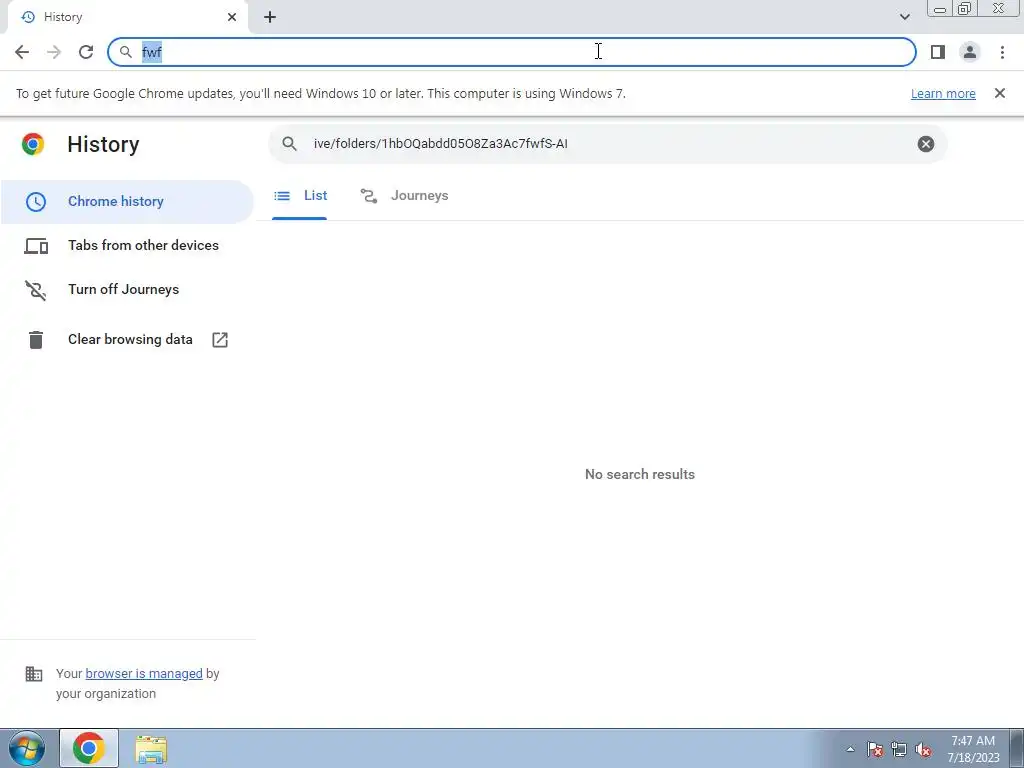Click the forward navigation arrow
Image resolution: width=1024 pixels, height=768 pixels.
tap(54, 52)
